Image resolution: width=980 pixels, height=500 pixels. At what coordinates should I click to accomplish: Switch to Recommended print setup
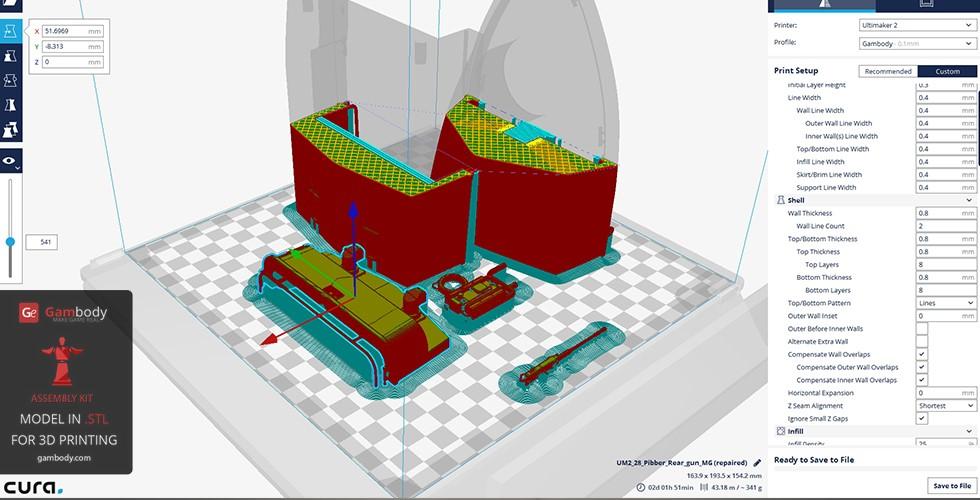888,71
